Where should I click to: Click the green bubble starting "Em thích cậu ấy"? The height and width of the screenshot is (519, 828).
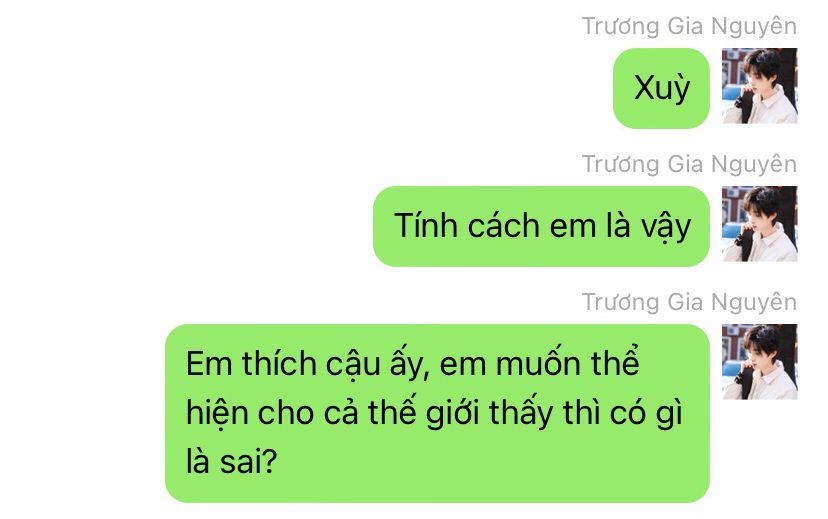(437, 413)
